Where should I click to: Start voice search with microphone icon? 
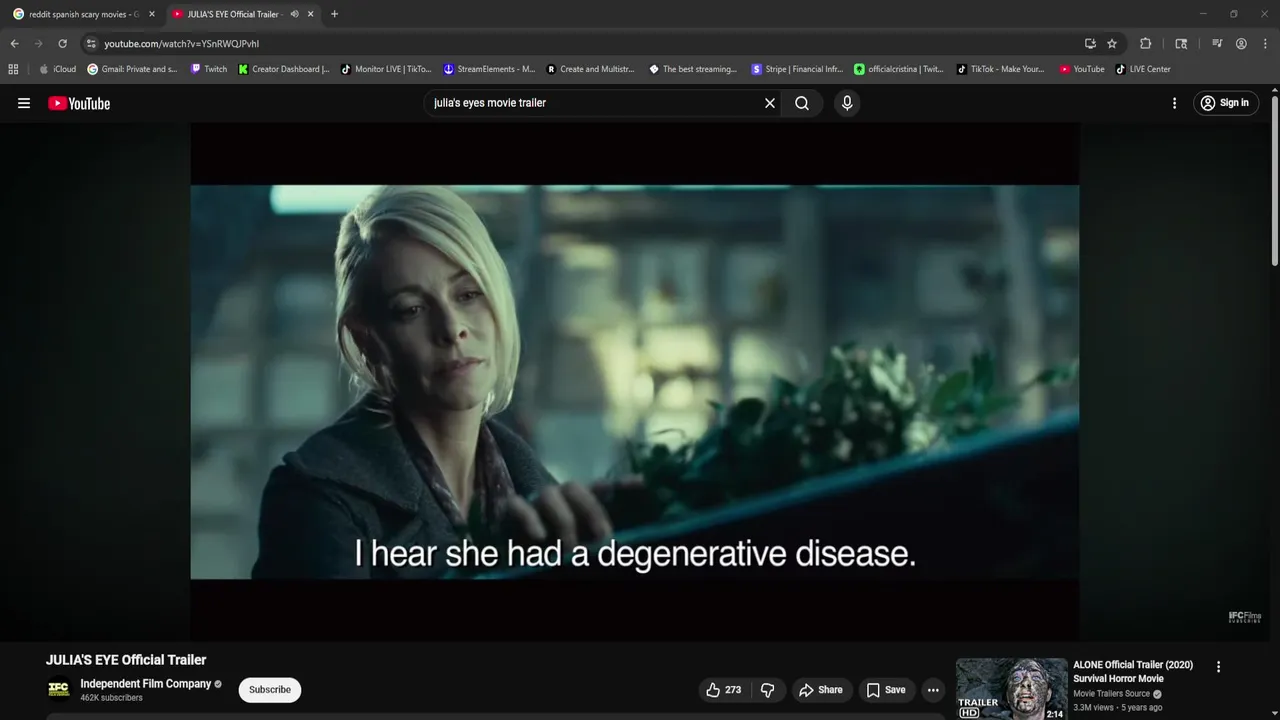[847, 103]
